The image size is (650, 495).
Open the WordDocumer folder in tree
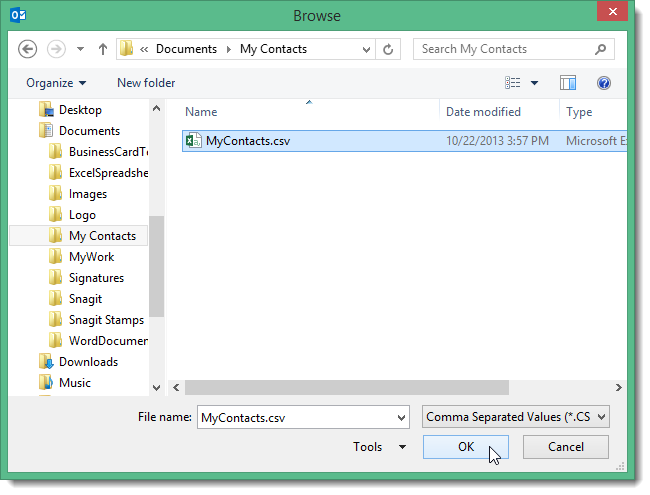pos(108,341)
